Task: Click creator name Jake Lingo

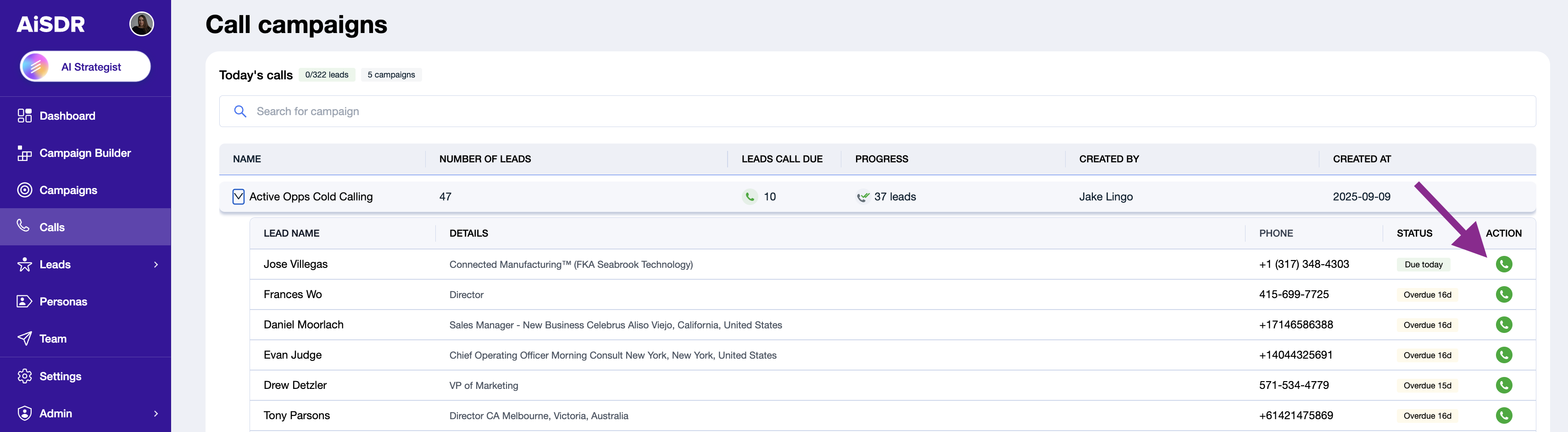Action: pyautogui.click(x=1106, y=197)
